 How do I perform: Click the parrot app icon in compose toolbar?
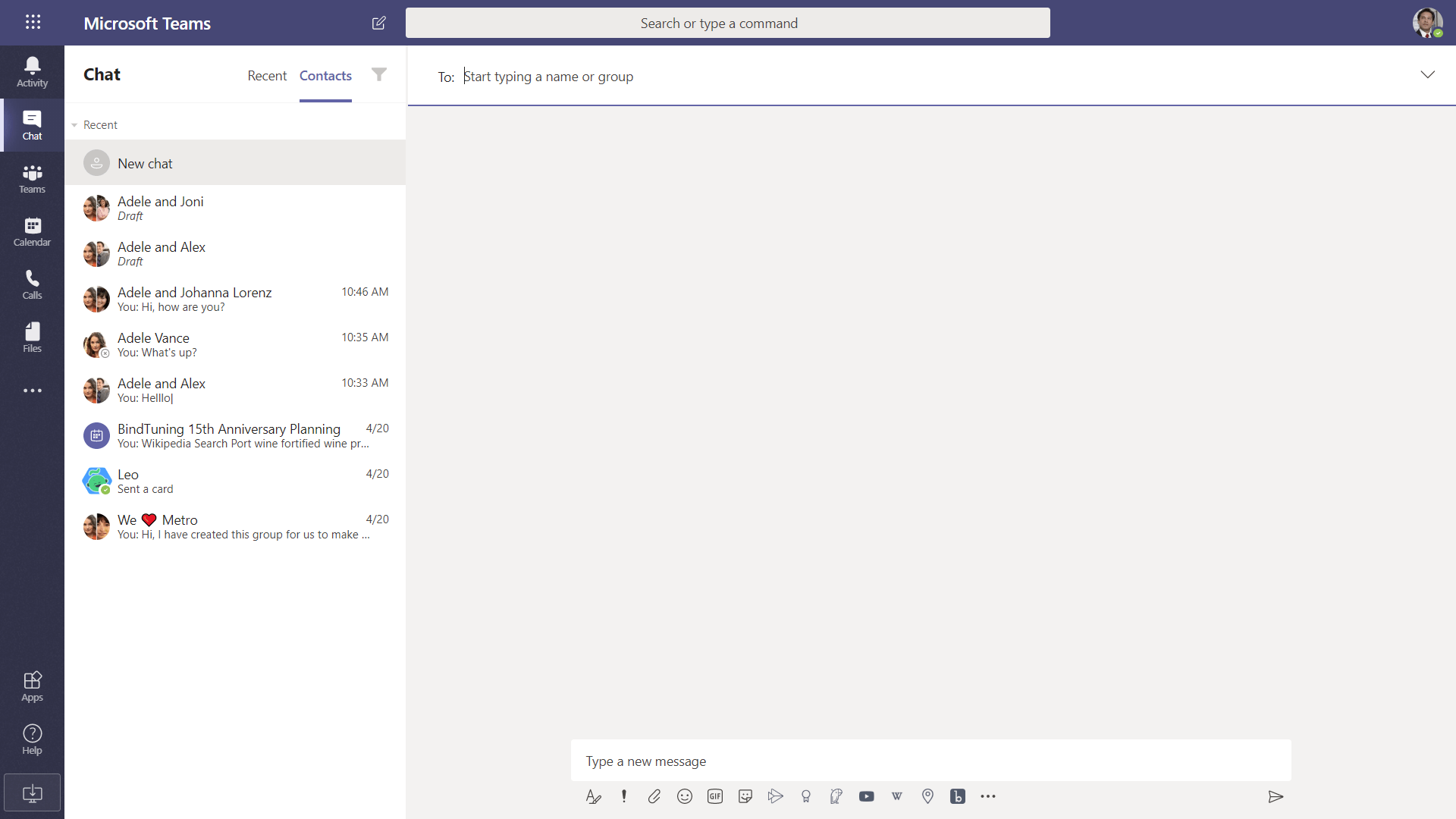[836, 796]
